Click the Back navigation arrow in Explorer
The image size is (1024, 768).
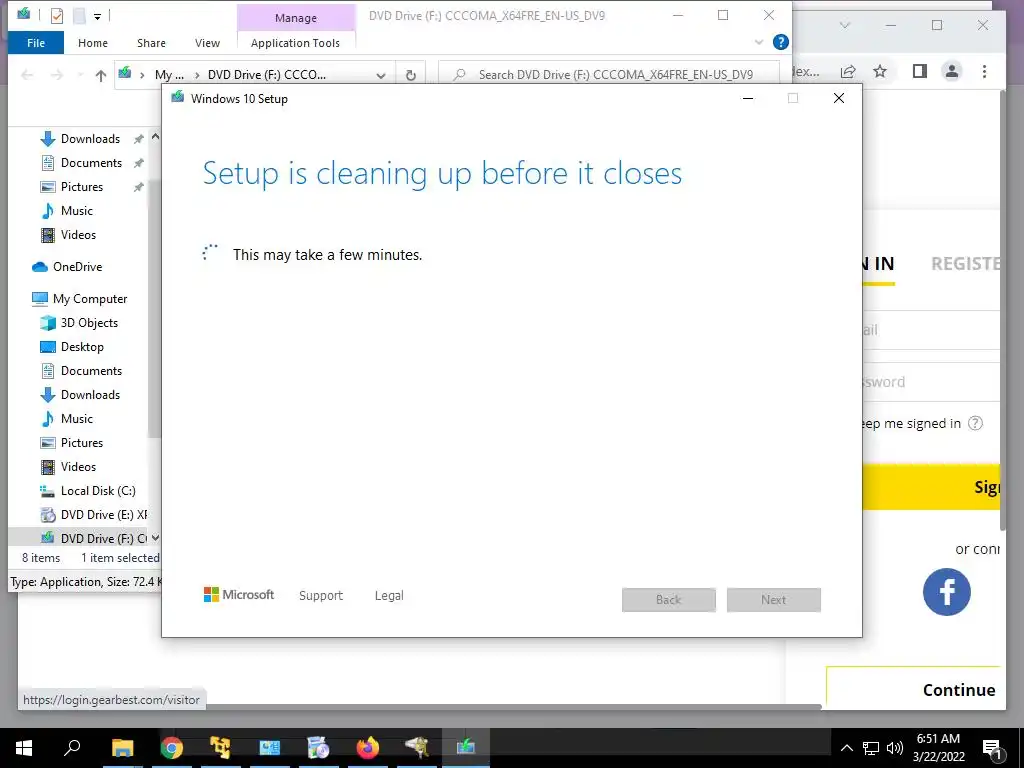[x=27, y=75]
